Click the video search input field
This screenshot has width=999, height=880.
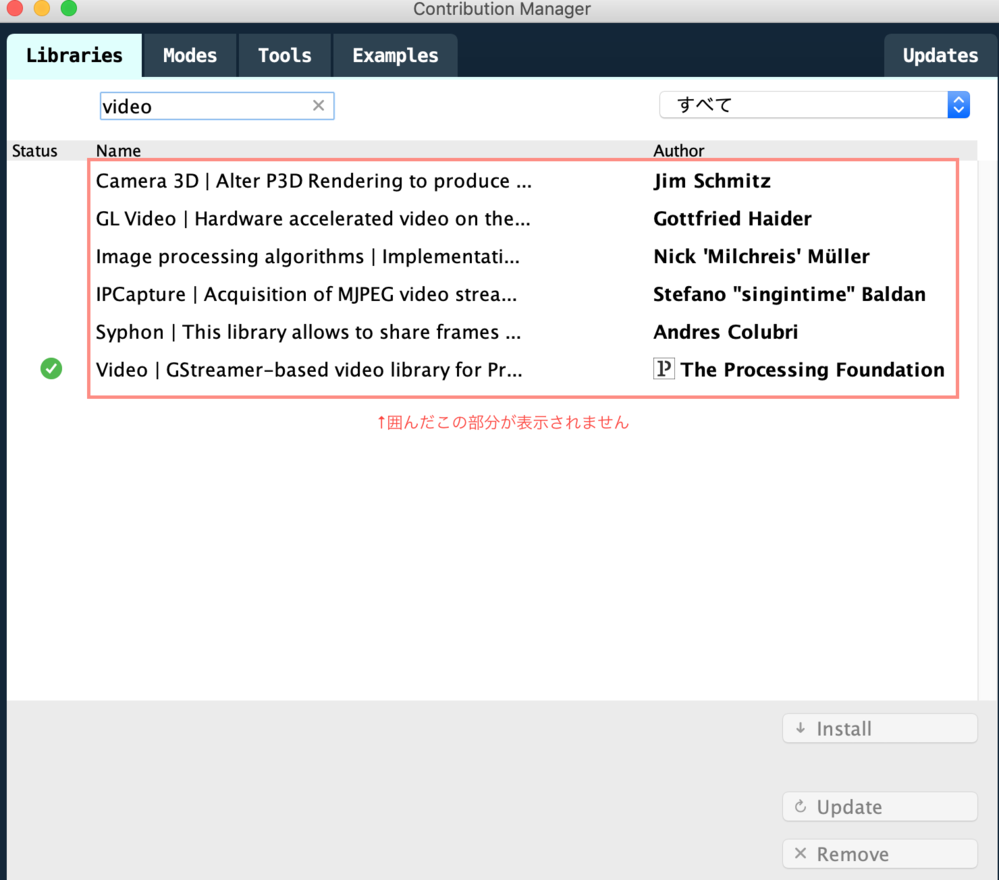[217, 106]
